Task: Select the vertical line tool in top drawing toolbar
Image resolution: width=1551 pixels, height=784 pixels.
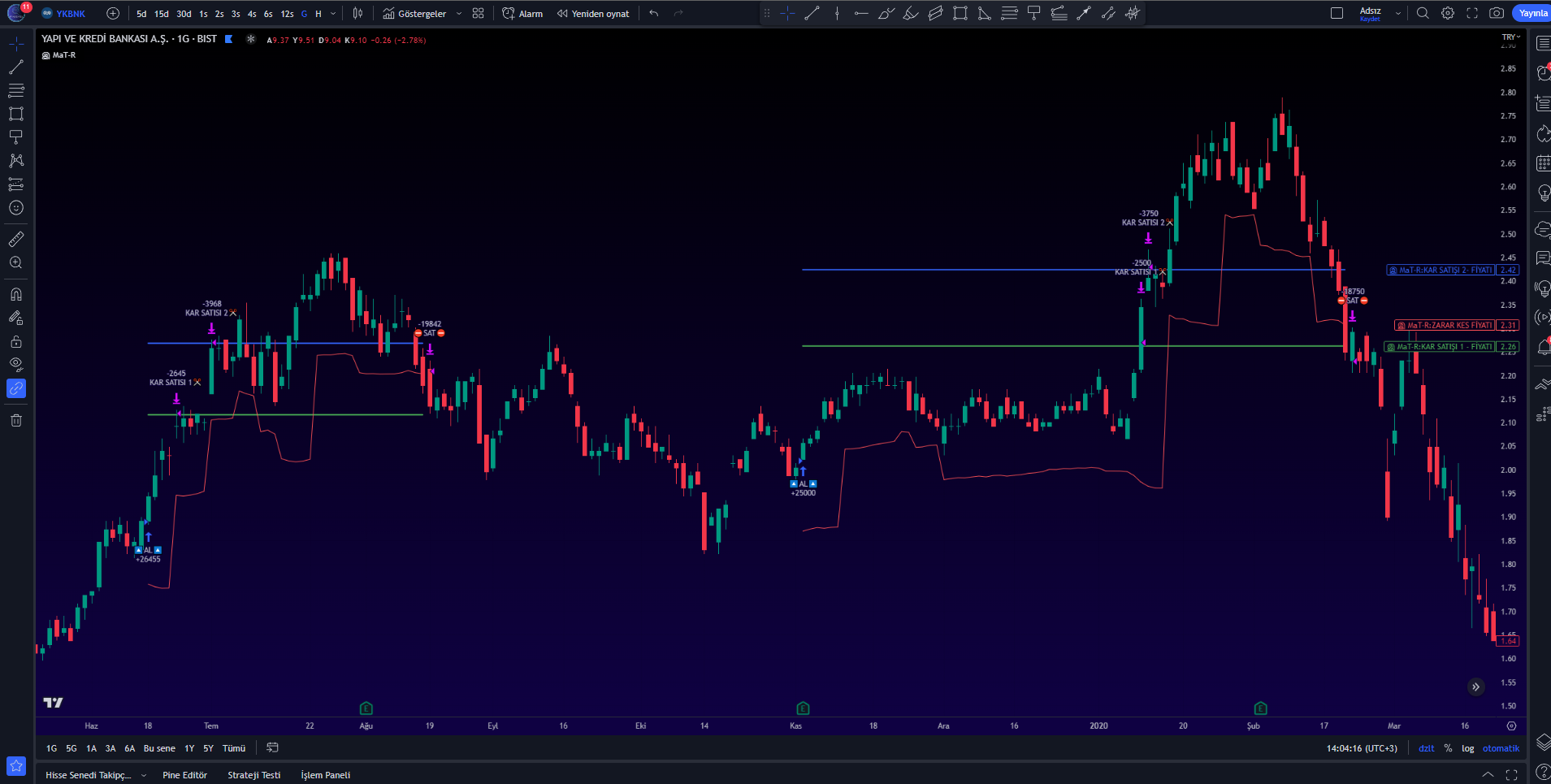Action: (x=837, y=13)
